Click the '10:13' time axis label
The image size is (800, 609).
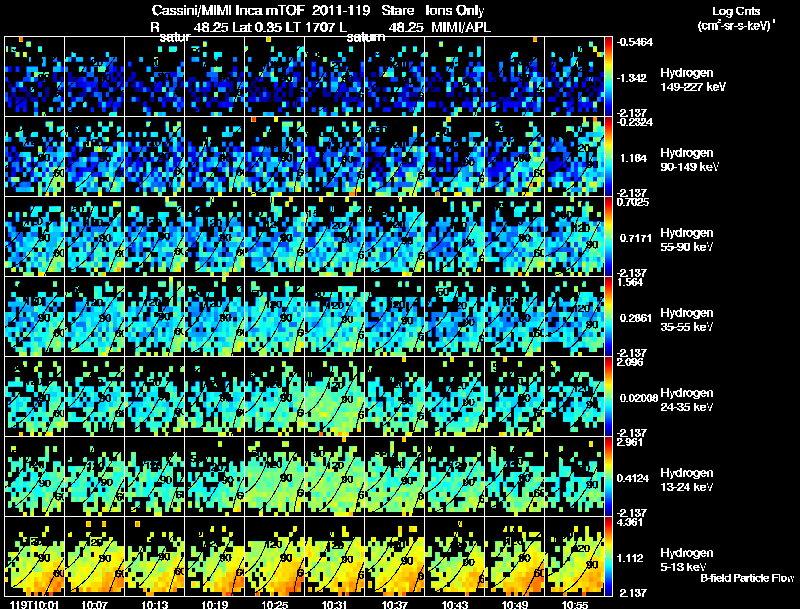click(155, 604)
